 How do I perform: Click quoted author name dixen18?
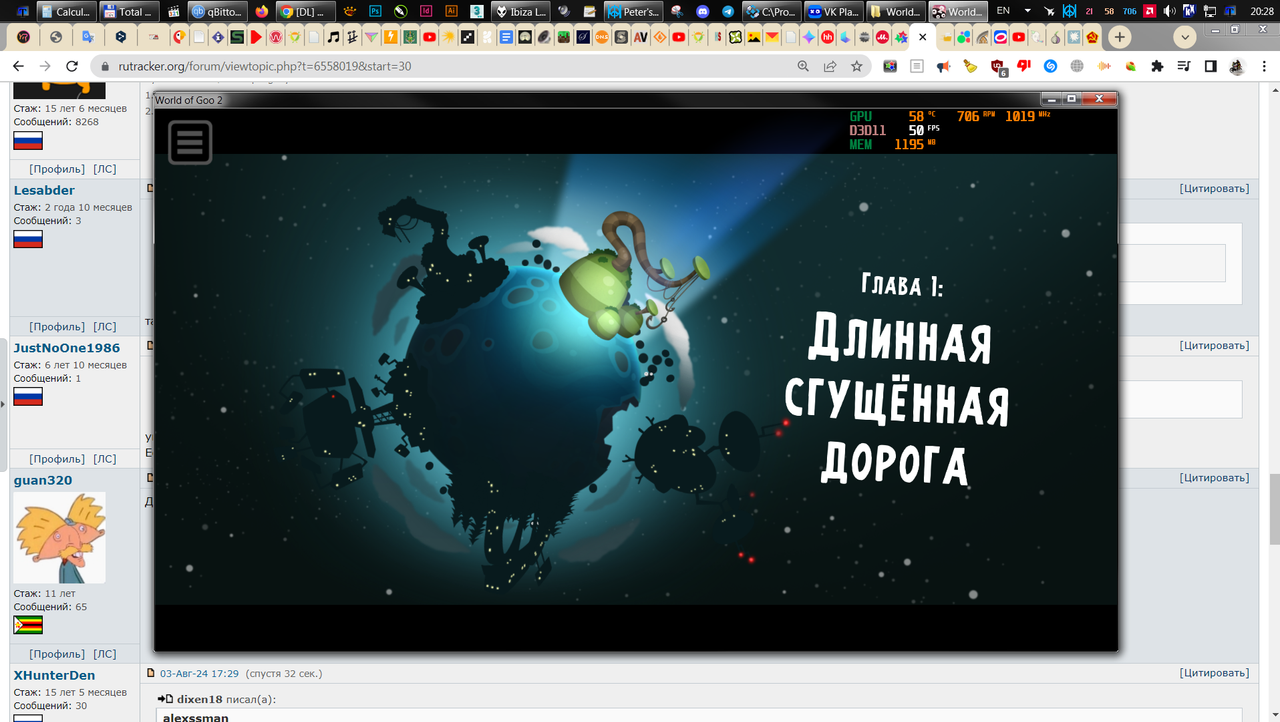pyautogui.click(x=199, y=699)
